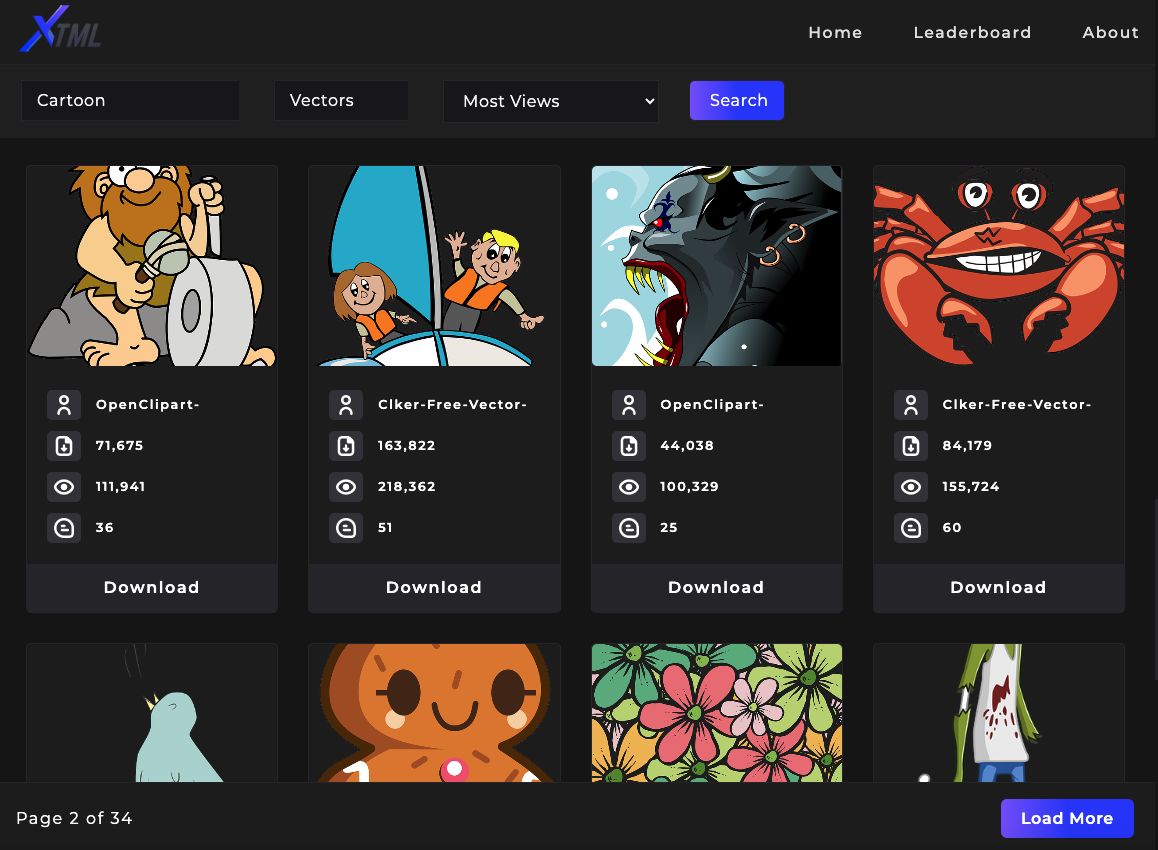Click the Search button
The image size is (1158, 850).
pos(737,100)
